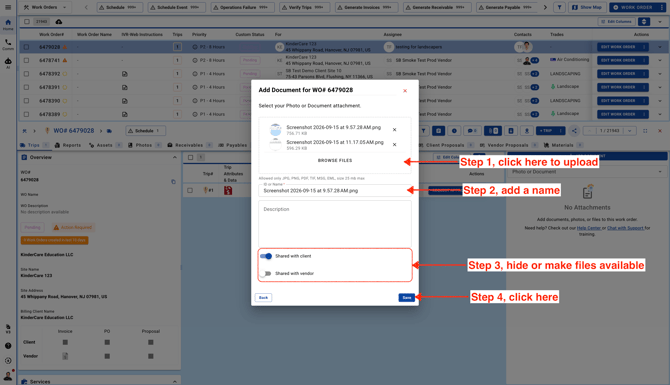670x385 pixels.
Task: Click the ID or Name input field
Action: pyautogui.click(x=335, y=191)
